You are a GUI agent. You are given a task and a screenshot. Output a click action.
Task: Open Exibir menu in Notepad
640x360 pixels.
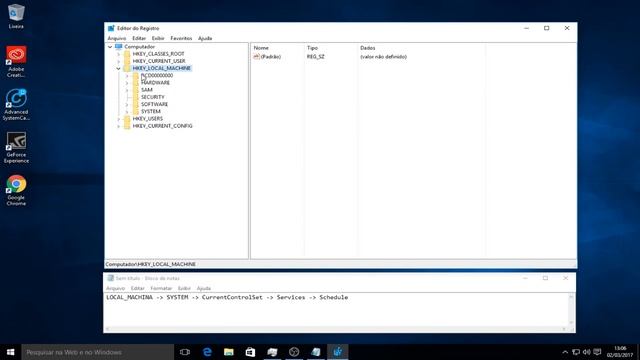(184, 288)
